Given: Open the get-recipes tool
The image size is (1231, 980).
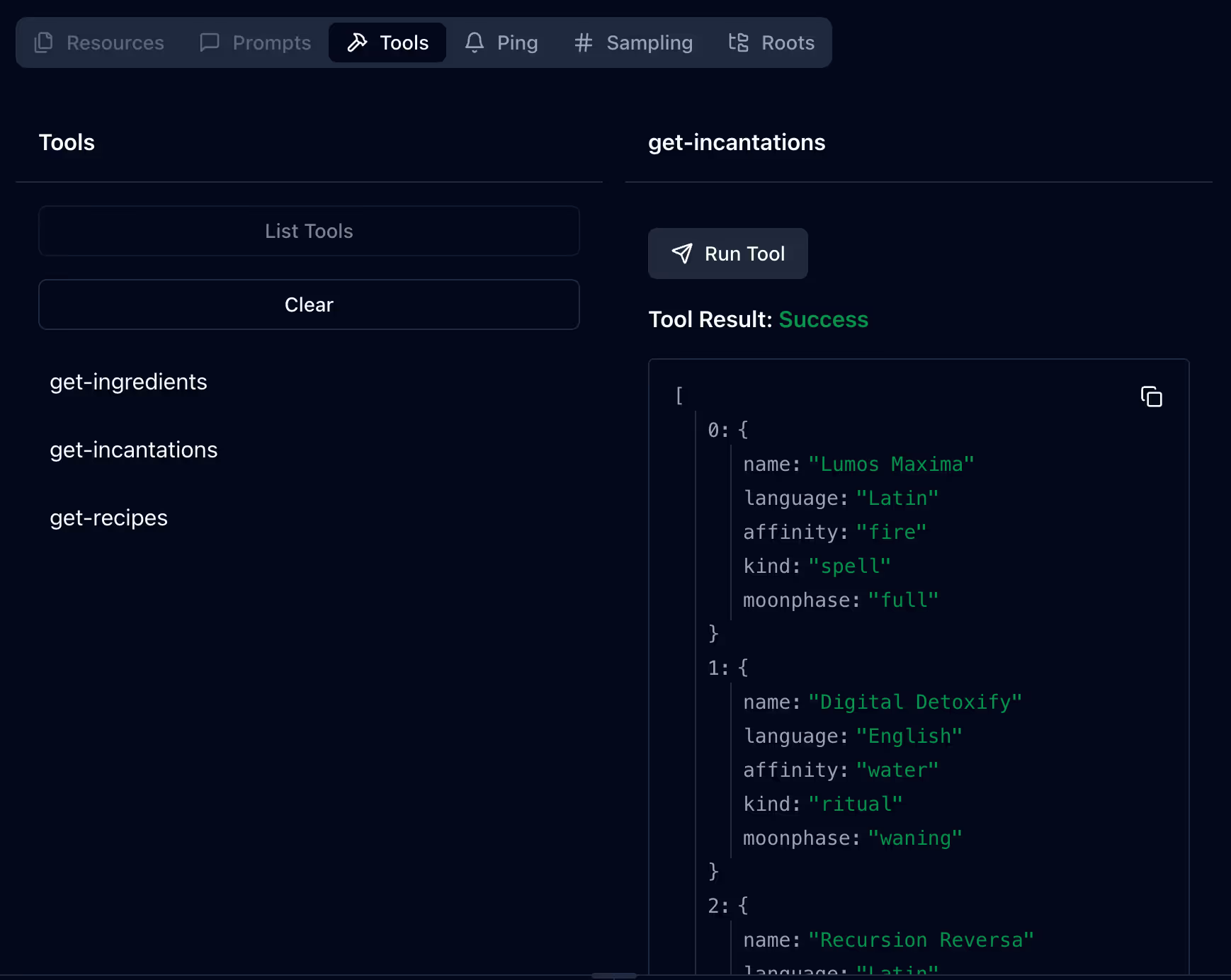Looking at the screenshot, I should [x=108, y=518].
